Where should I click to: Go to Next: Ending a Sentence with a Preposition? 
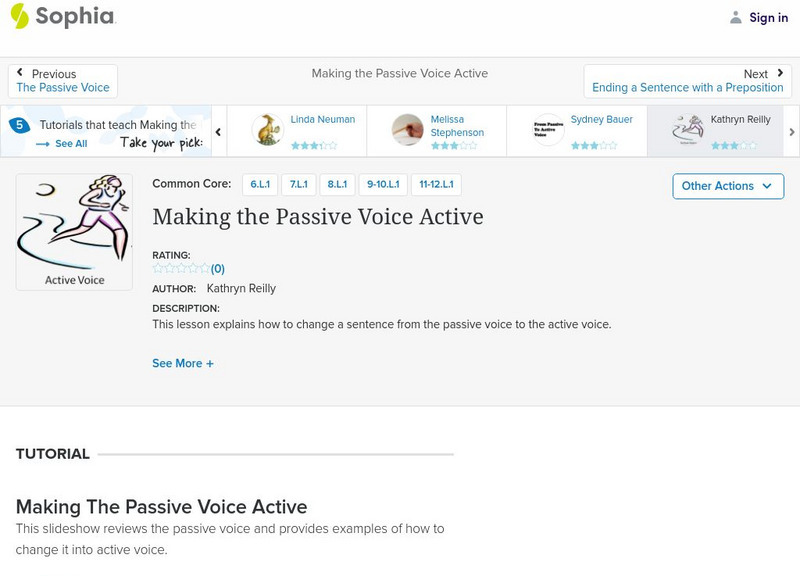(x=688, y=81)
